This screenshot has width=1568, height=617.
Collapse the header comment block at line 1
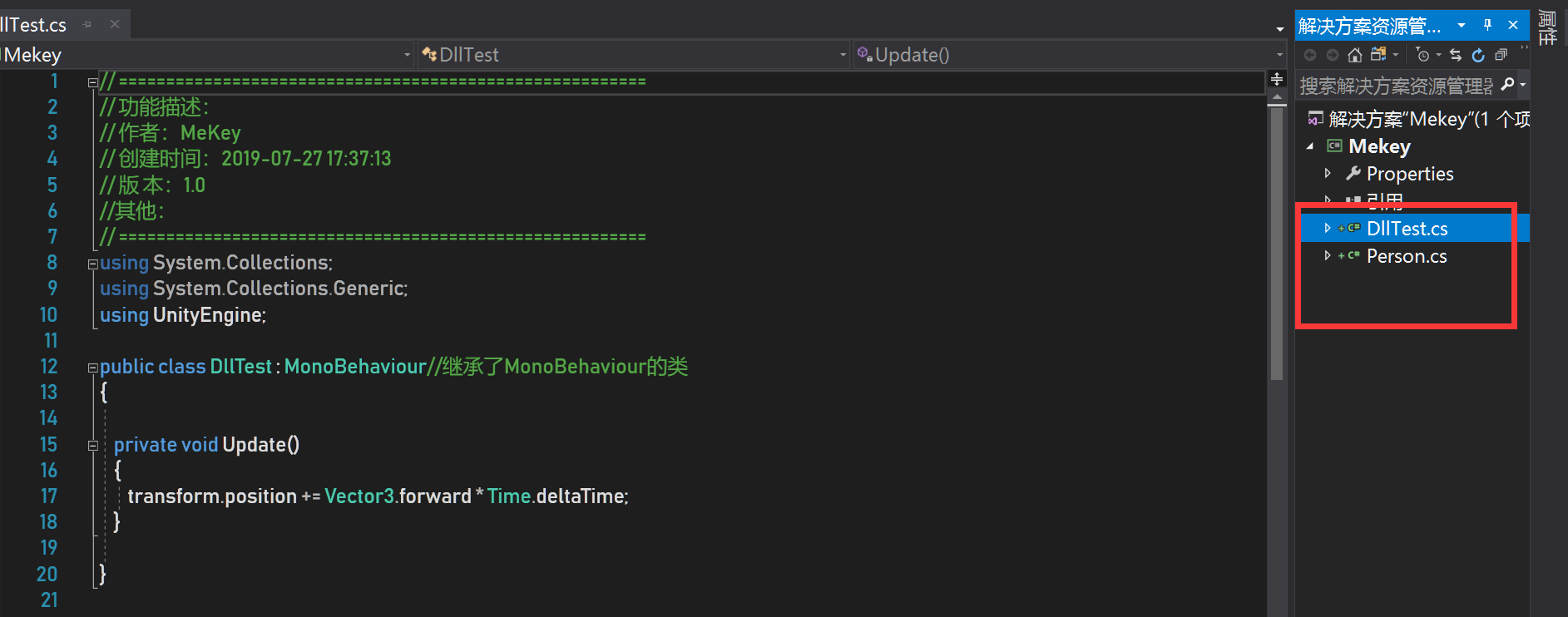click(92, 81)
